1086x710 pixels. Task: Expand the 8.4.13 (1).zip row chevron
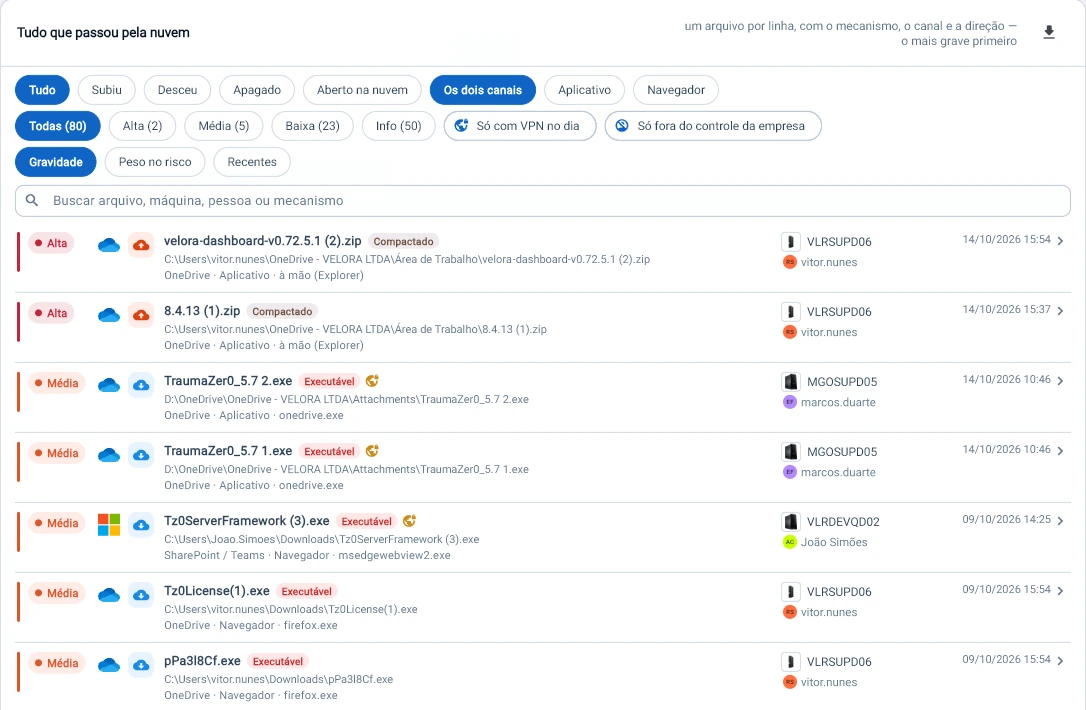(1060, 310)
